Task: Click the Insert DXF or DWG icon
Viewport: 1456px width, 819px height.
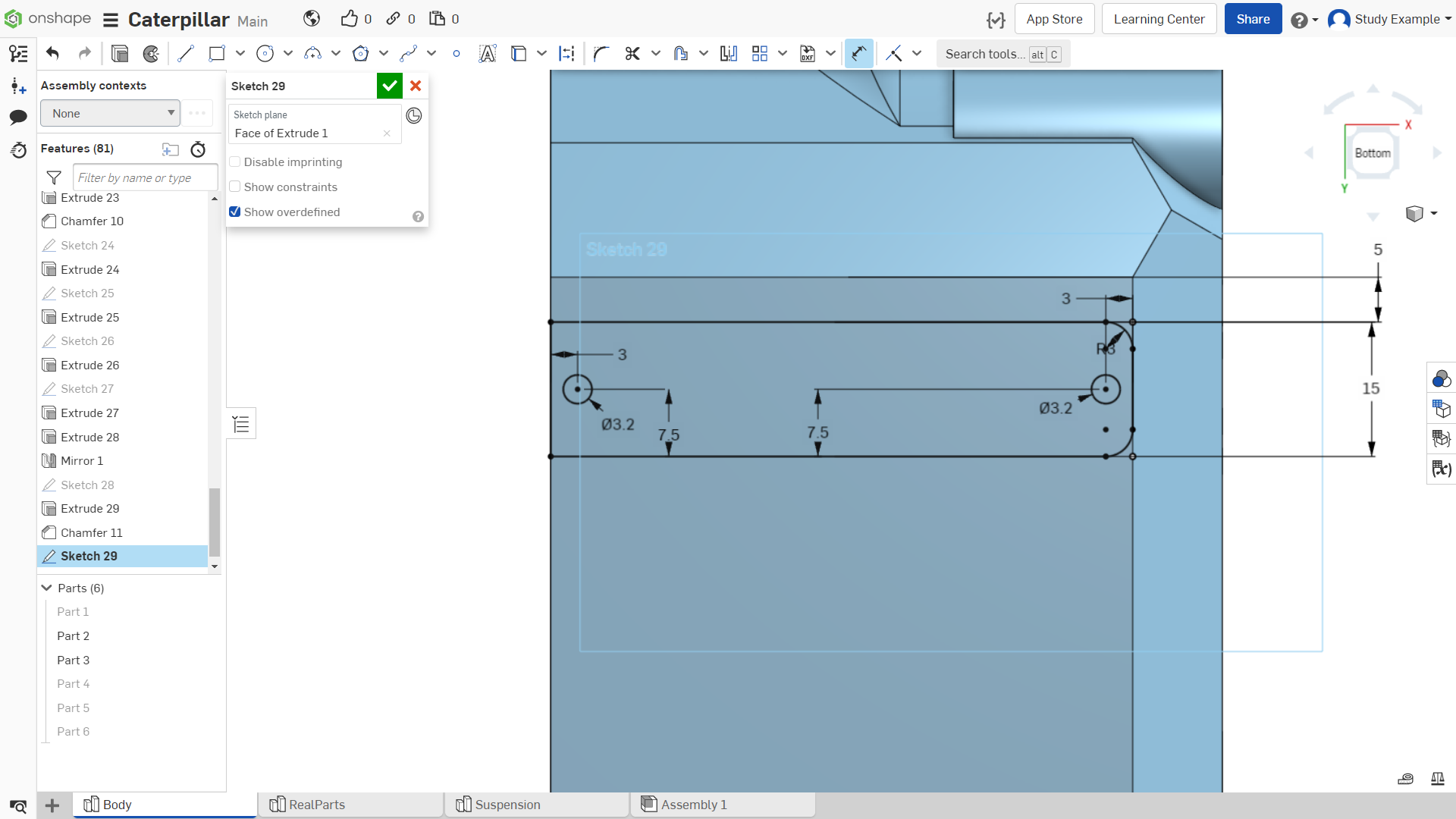Action: pos(808,53)
